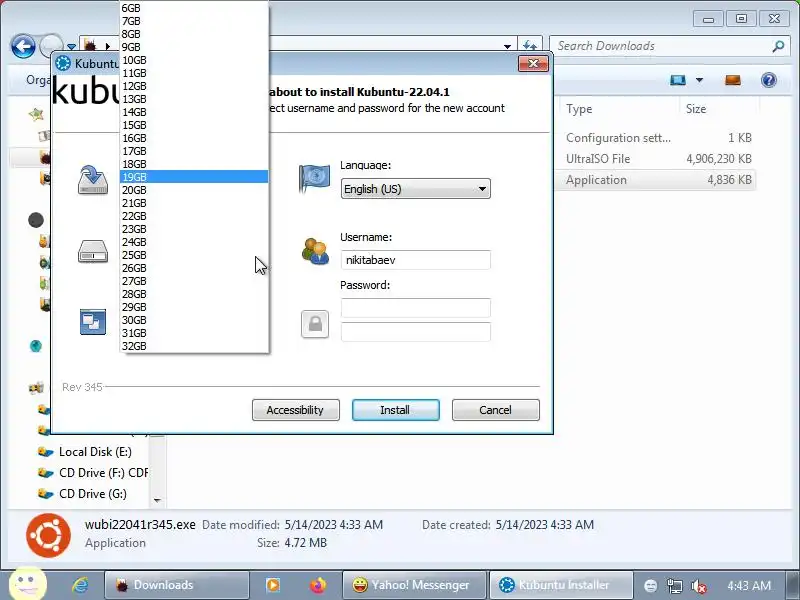Screen dimensions: 800x600
Task: Select 6GB in the size list
Action: click(194, 8)
